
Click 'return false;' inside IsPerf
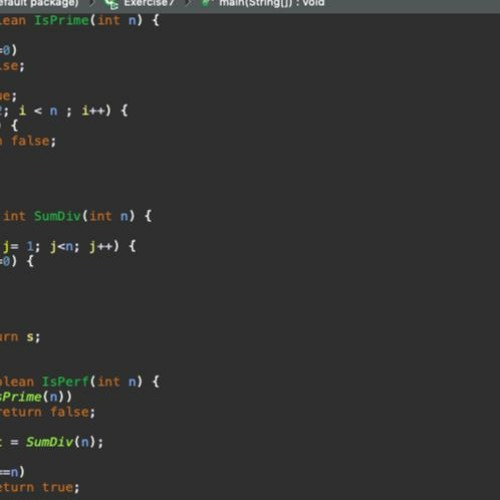point(48,412)
